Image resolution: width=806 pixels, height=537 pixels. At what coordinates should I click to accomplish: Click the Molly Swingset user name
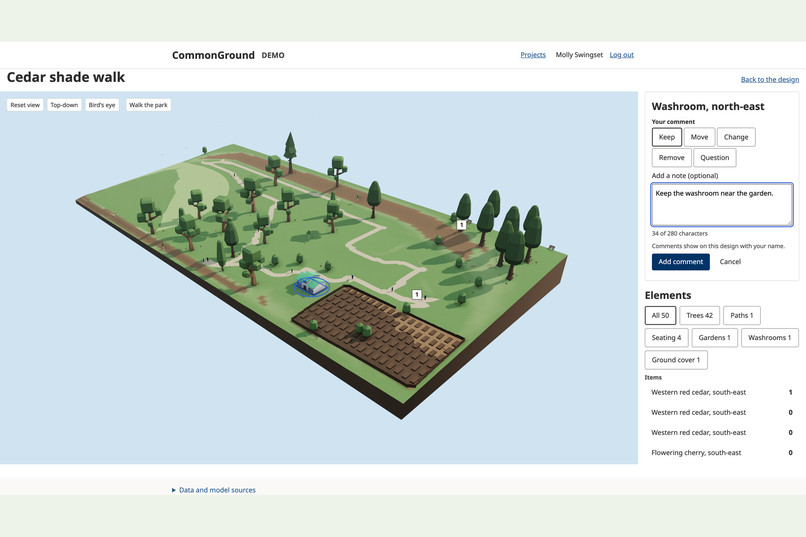579,54
